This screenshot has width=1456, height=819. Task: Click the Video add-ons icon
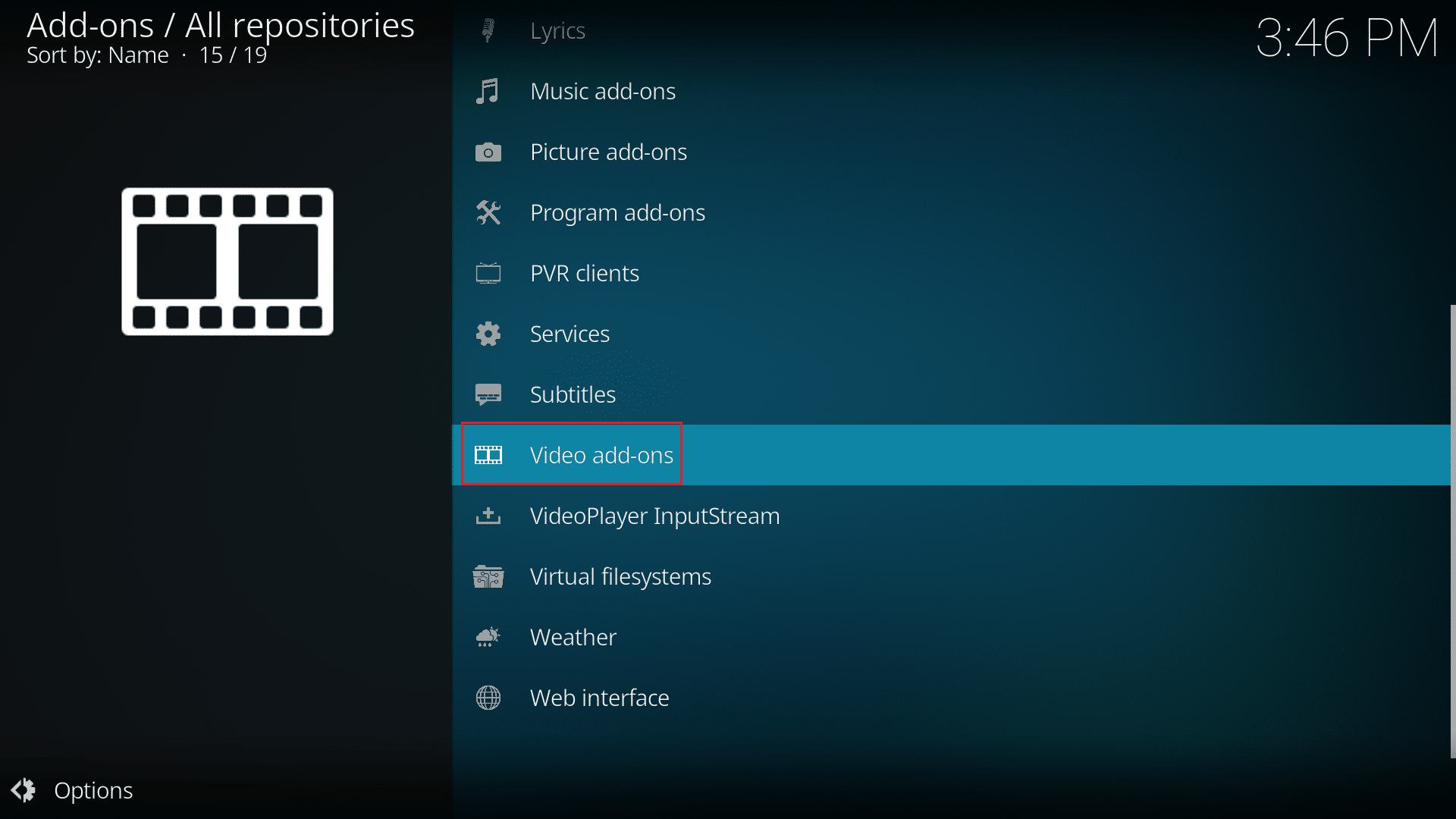(489, 454)
